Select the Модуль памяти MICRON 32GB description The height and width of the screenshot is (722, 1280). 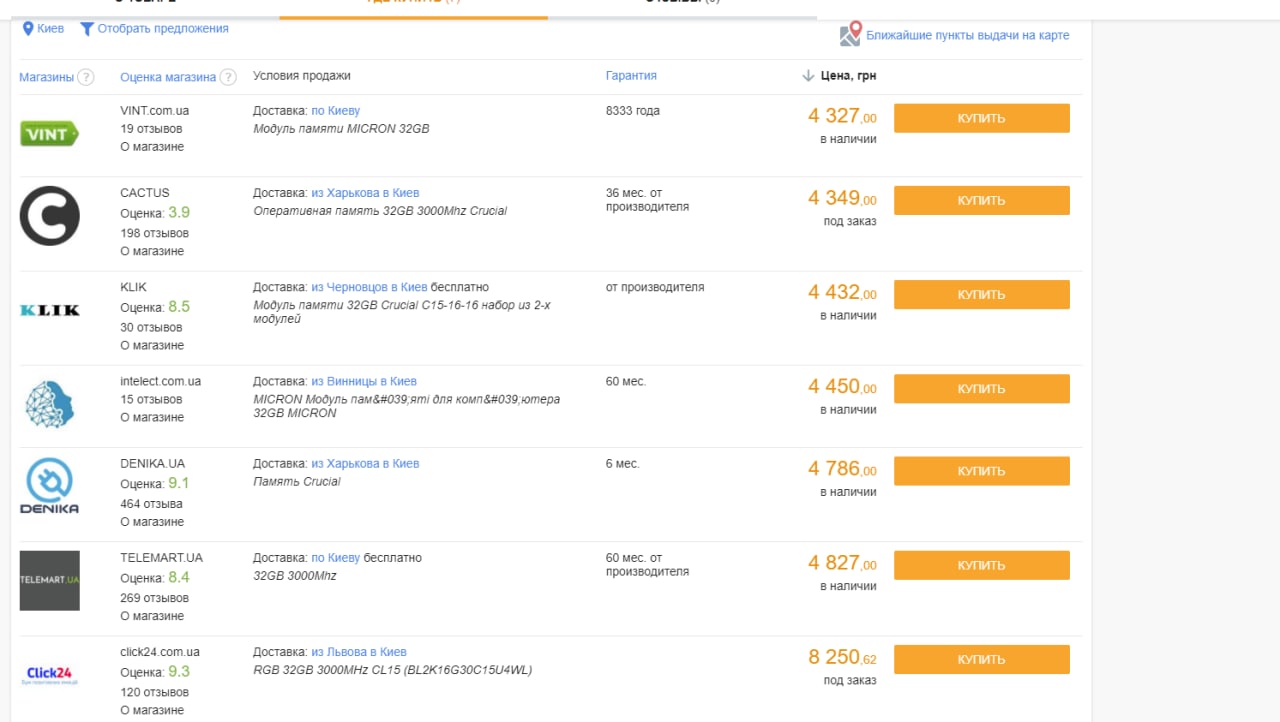[341, 129]
